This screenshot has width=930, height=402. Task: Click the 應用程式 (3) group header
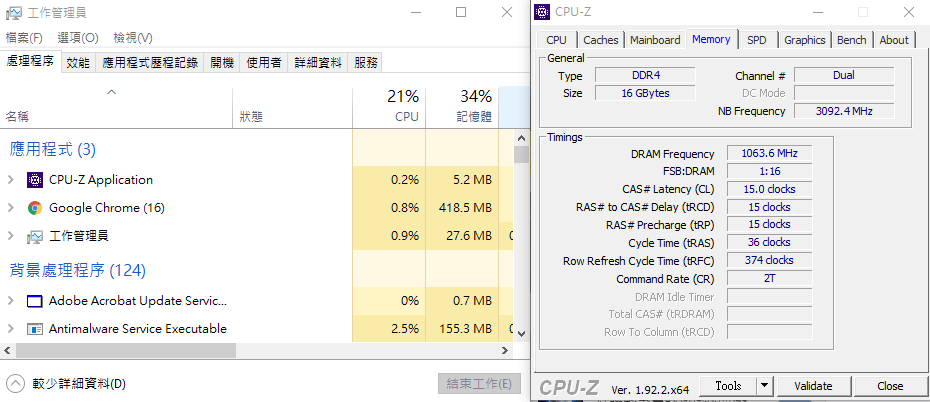53,149
